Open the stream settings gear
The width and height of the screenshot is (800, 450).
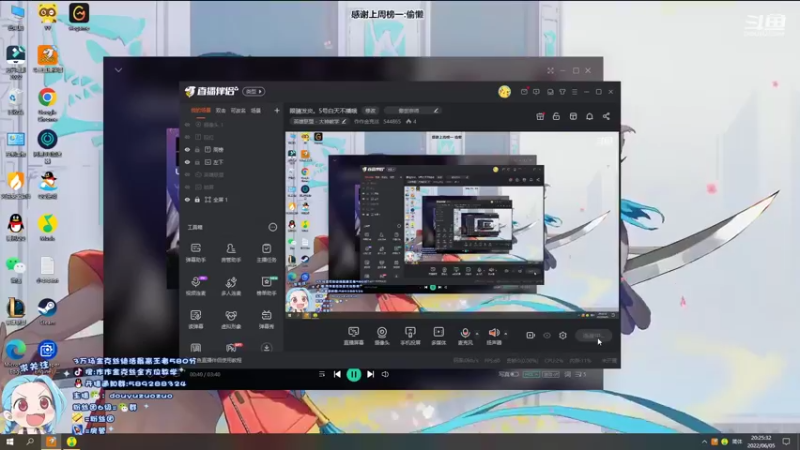pyautogui.click(x=563, y=335)
